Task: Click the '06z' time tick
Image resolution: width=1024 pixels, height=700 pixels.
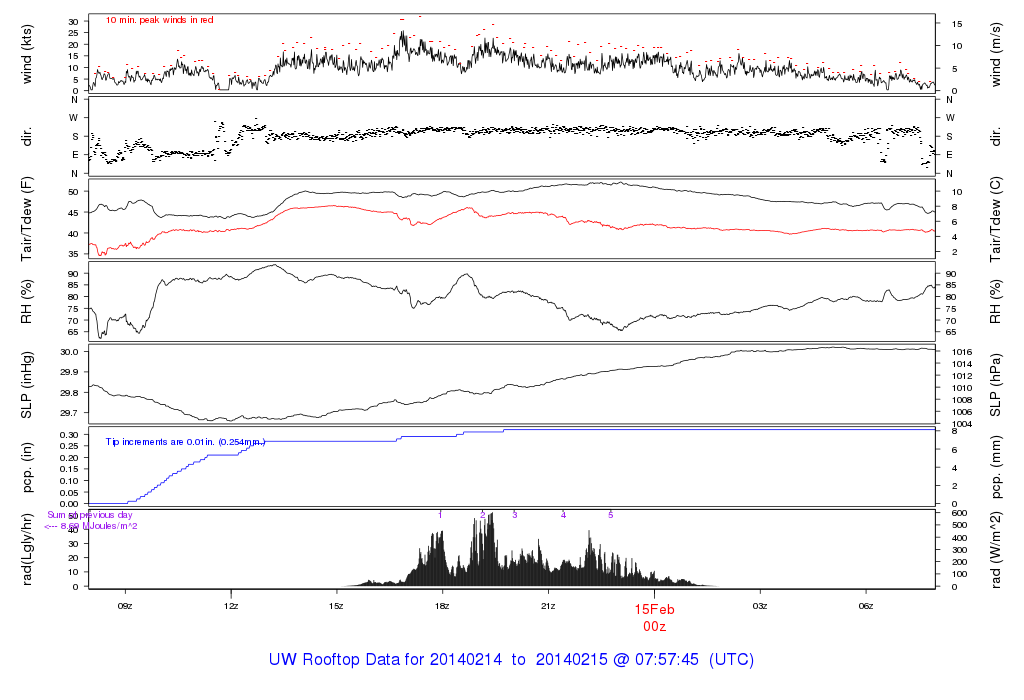Action: (x=865, y=606)
